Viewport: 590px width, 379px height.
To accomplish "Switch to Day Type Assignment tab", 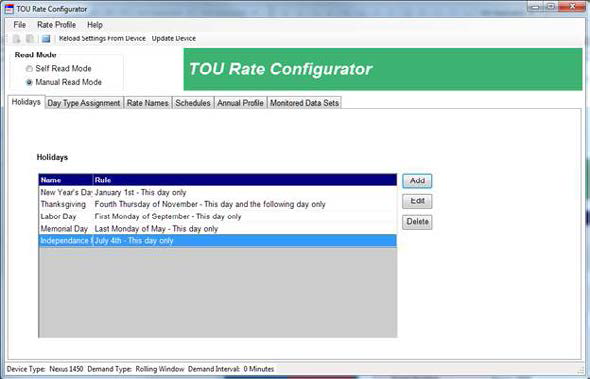I will pos(84,103).
